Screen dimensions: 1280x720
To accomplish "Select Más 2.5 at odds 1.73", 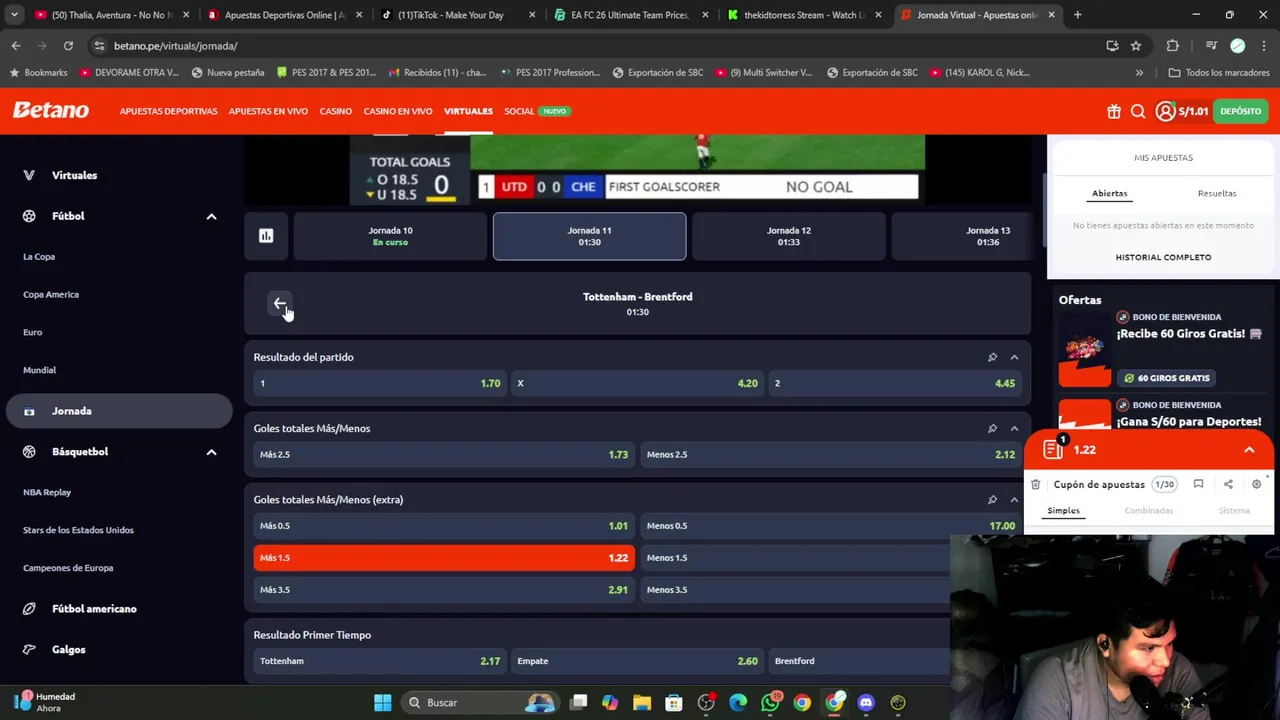I will tap(443, 454).
